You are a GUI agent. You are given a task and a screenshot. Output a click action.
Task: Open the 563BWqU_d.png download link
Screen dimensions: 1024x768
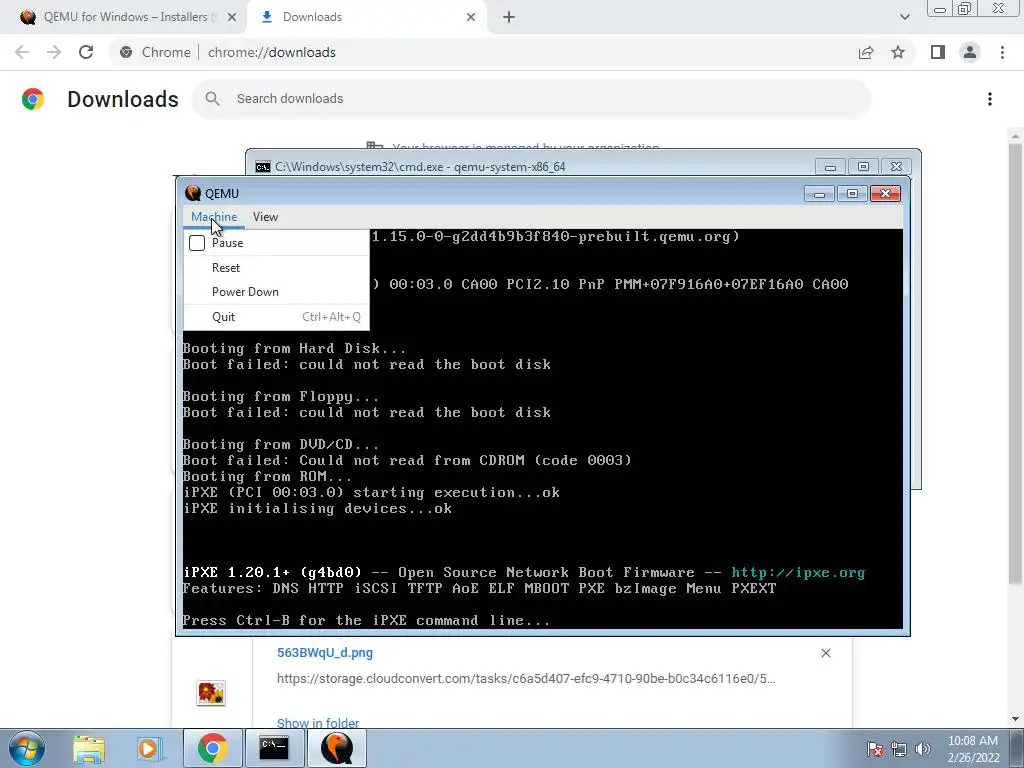[x=325, y=652]
